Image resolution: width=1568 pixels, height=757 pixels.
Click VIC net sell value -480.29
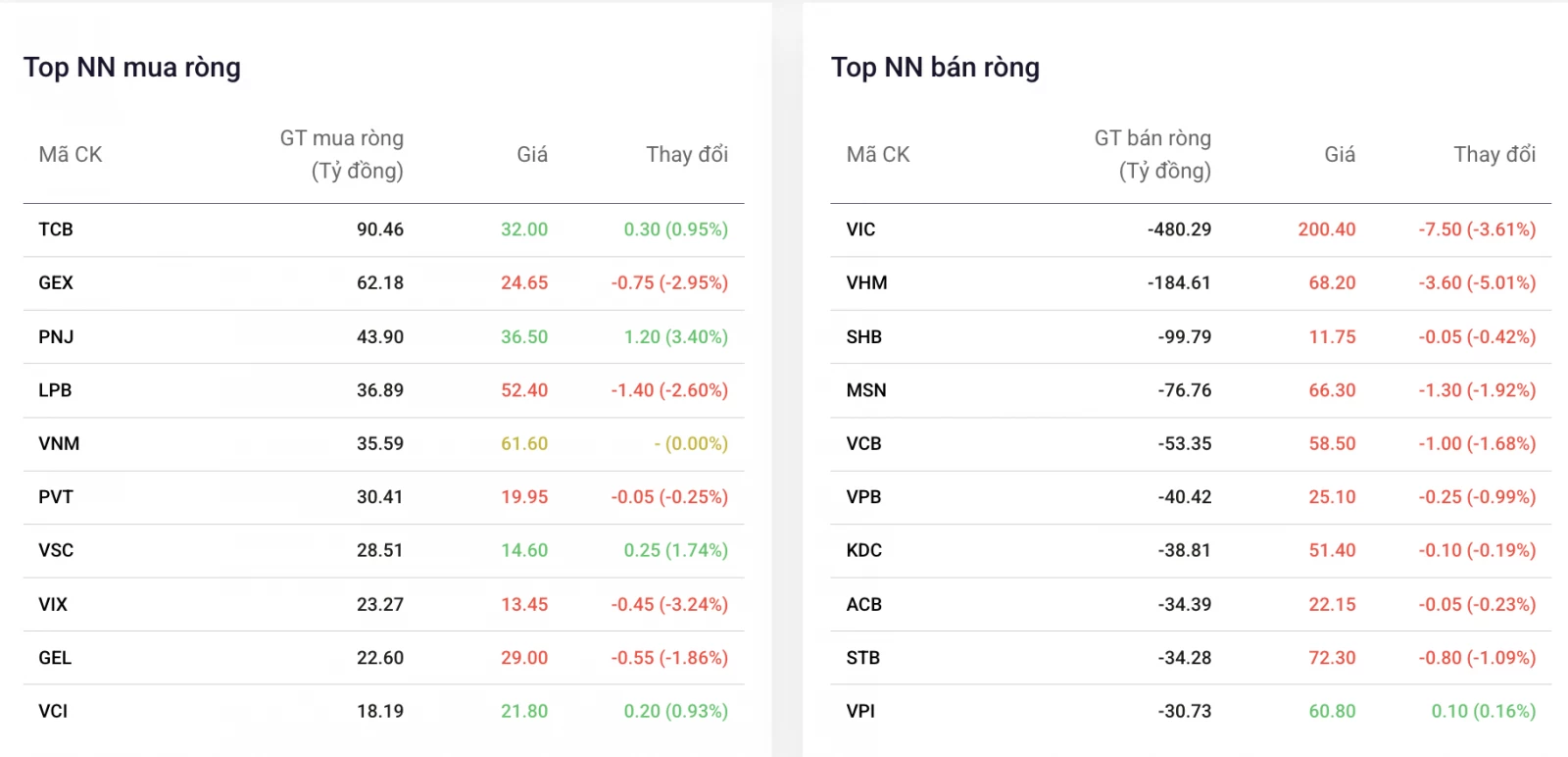[x=1179, y=229]
